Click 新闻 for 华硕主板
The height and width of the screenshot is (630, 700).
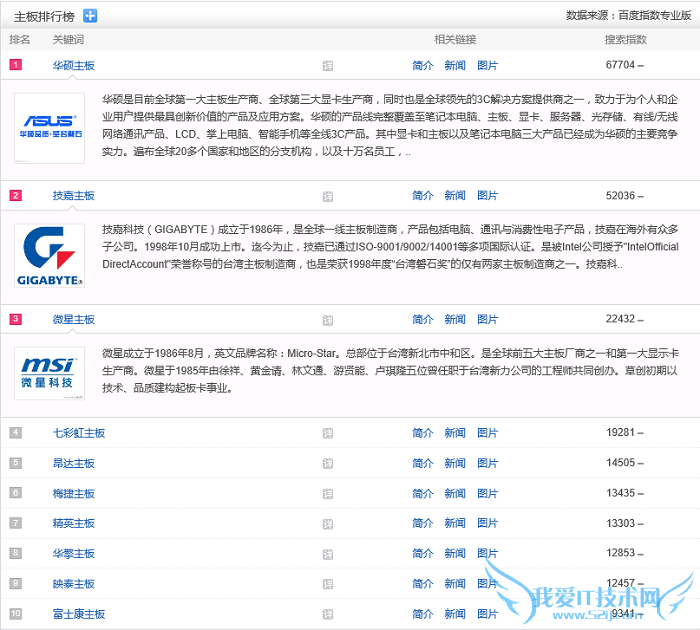[x=455, y=66]
